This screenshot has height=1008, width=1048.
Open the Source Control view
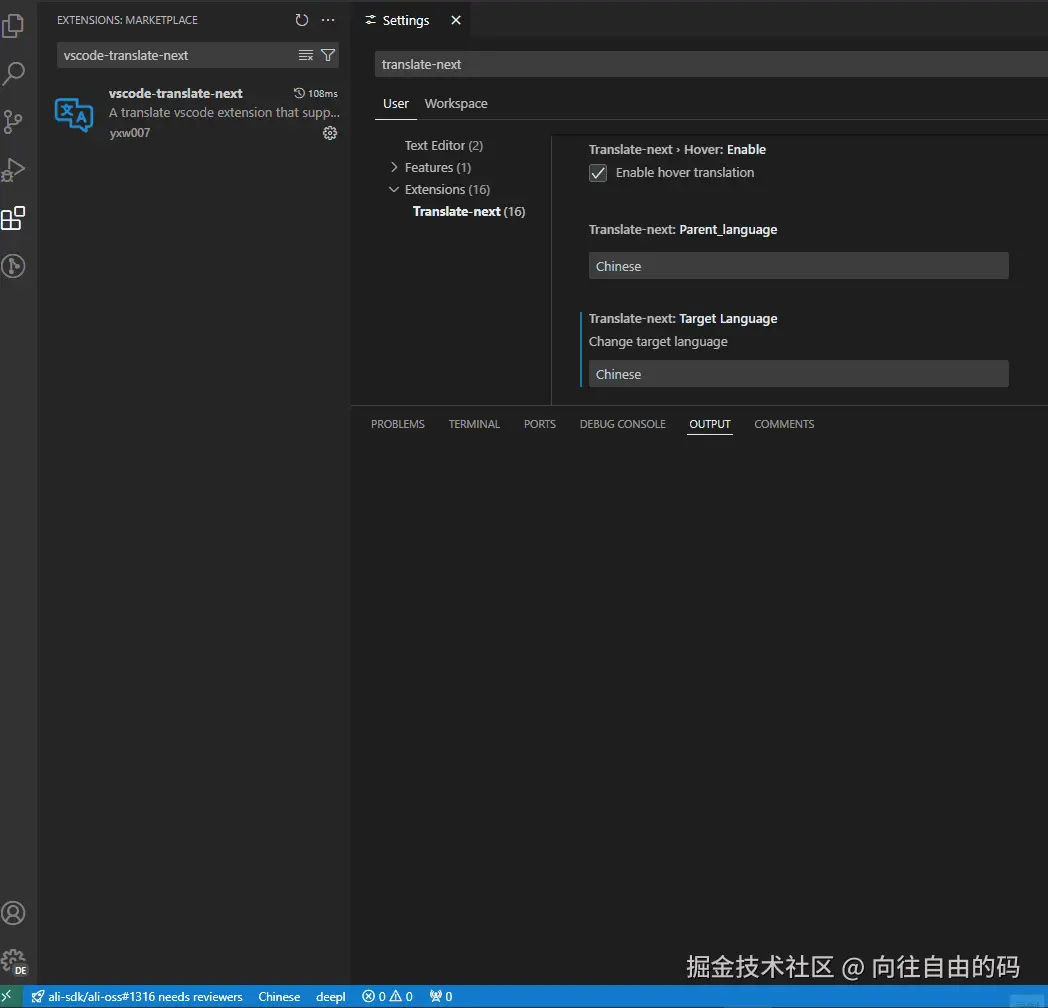pos(13,122)
